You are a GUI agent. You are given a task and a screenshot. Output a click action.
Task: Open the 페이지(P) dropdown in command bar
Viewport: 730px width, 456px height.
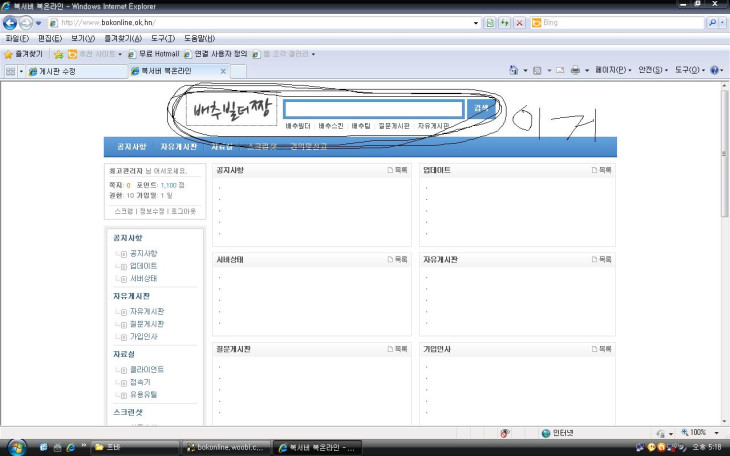[612, 71]
